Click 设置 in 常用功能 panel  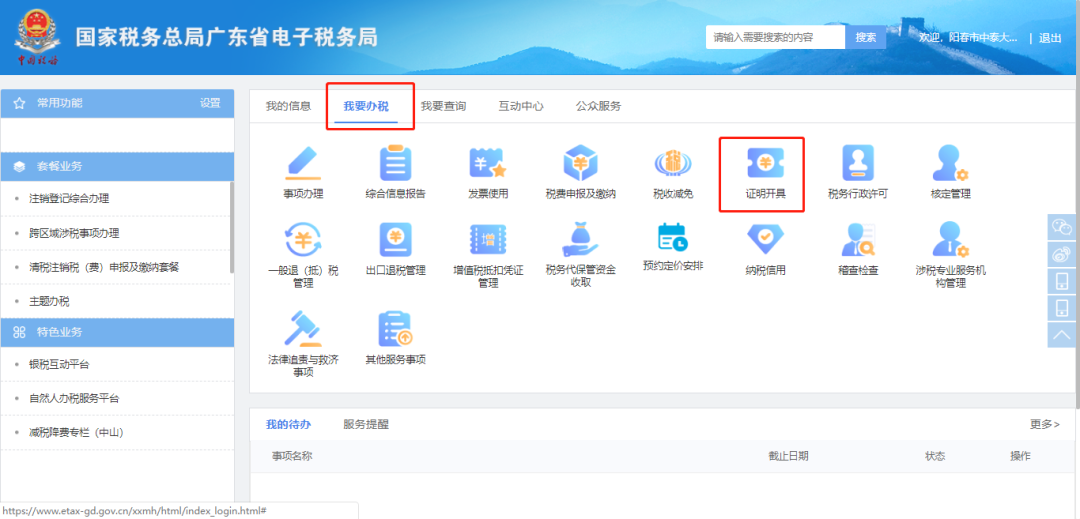210,103
